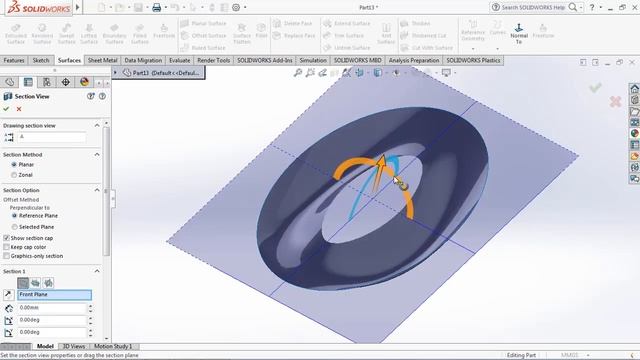The height and width of the screenshot is (360, 640).
Task: Click the graphics-area red cancel X
Action: point(616,102)
